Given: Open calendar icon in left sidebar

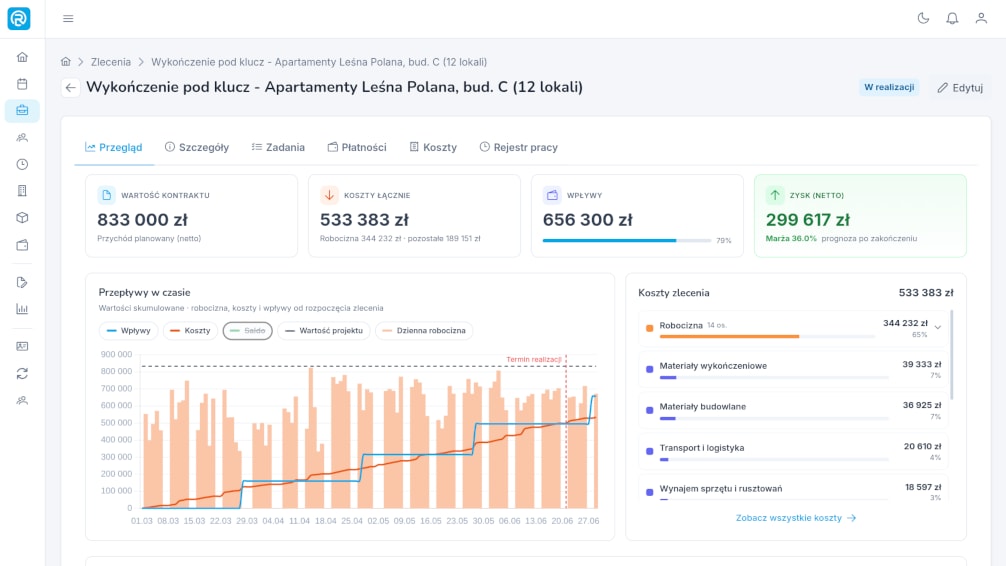Looking at the screenshot, I should (22, 84).
